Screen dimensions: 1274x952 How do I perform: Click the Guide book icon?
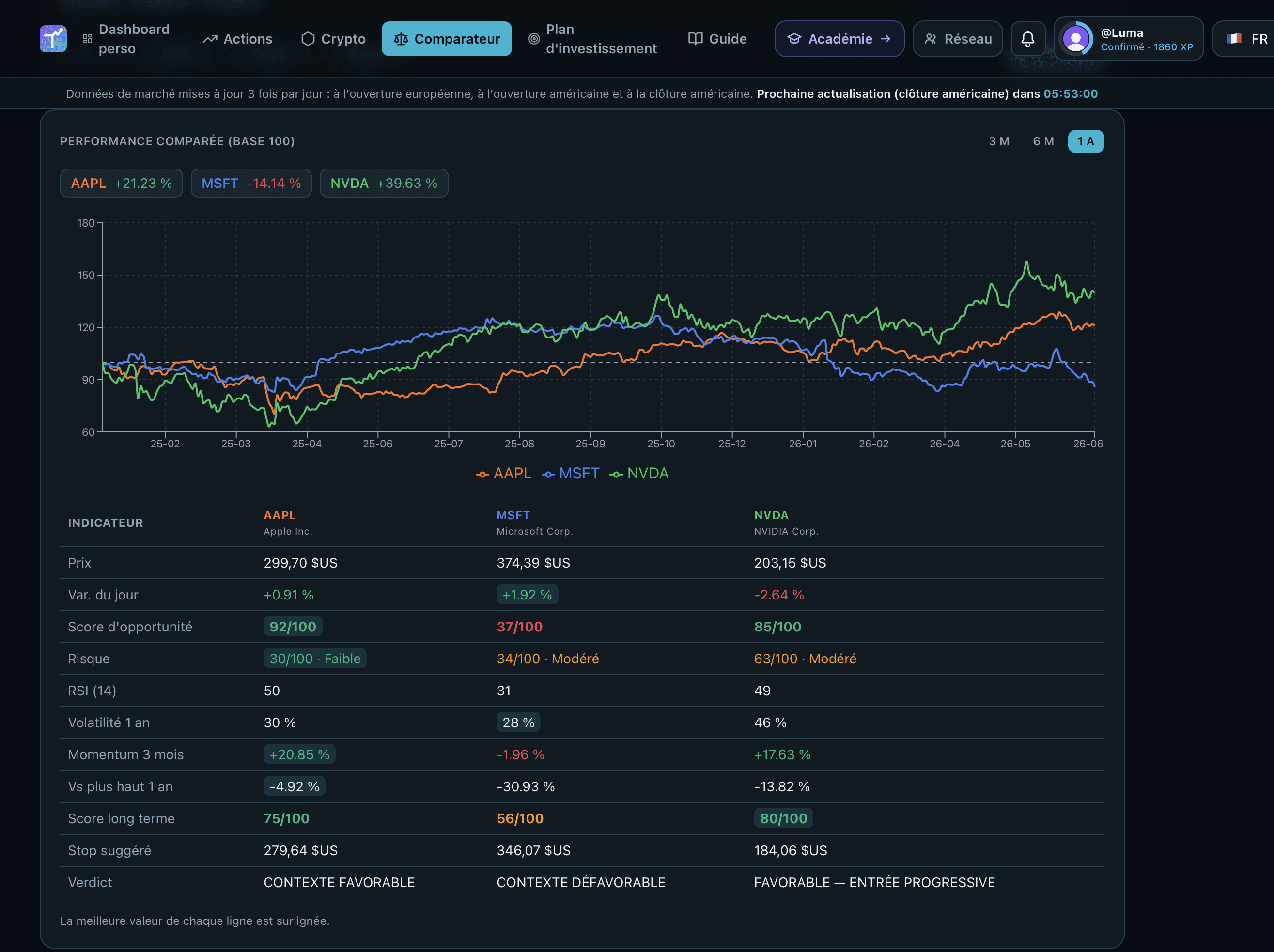(x=695, y=39)
